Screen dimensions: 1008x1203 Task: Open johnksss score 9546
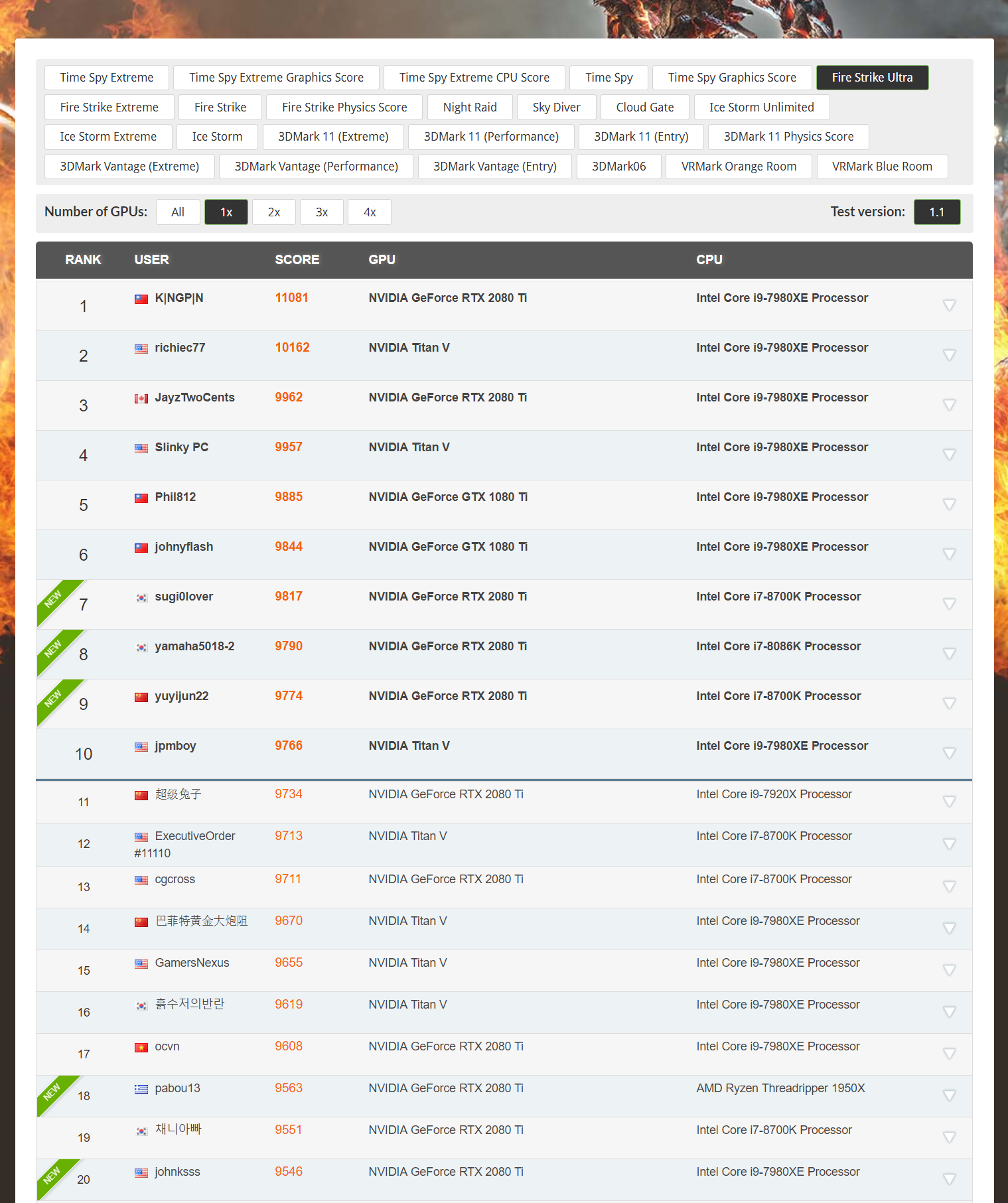click(289, 1172)
